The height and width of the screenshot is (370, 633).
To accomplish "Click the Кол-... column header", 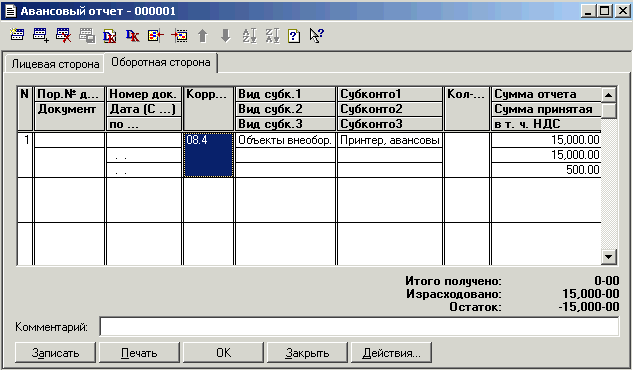I will [467, 109].
